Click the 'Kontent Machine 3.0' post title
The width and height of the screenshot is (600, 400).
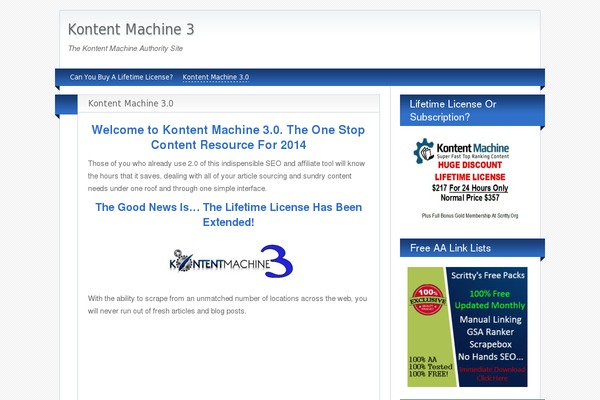tap(130, 104)
